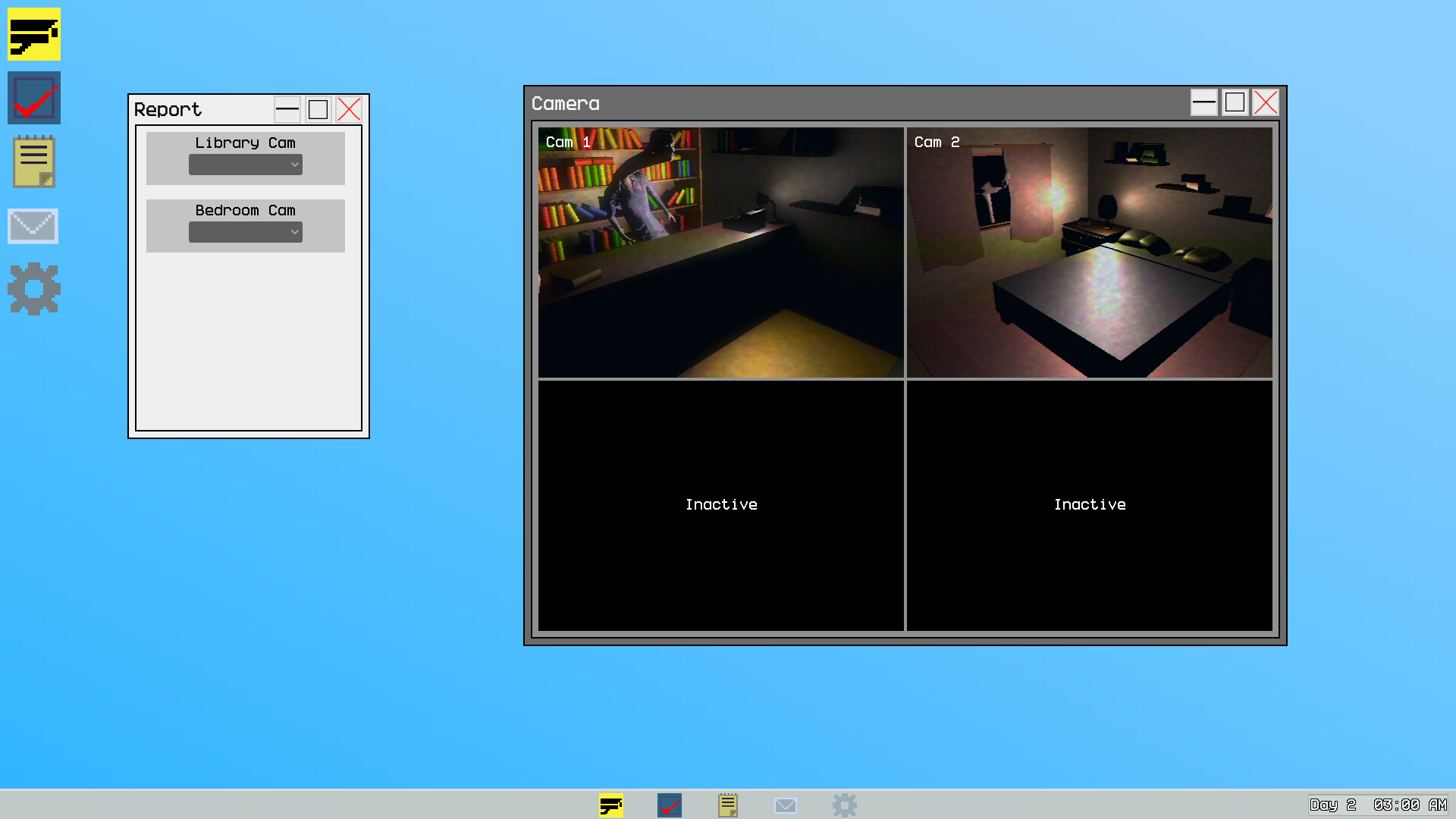Click the notepad icon in taskbar
This screenshot has width=1456, height=819.
728,805
